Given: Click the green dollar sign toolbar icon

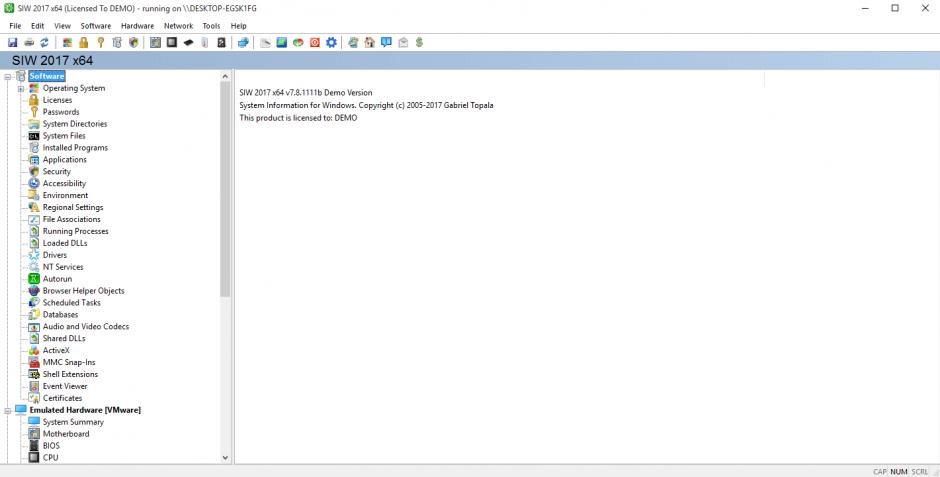Looking at the screenshot, I should [419, 43].
